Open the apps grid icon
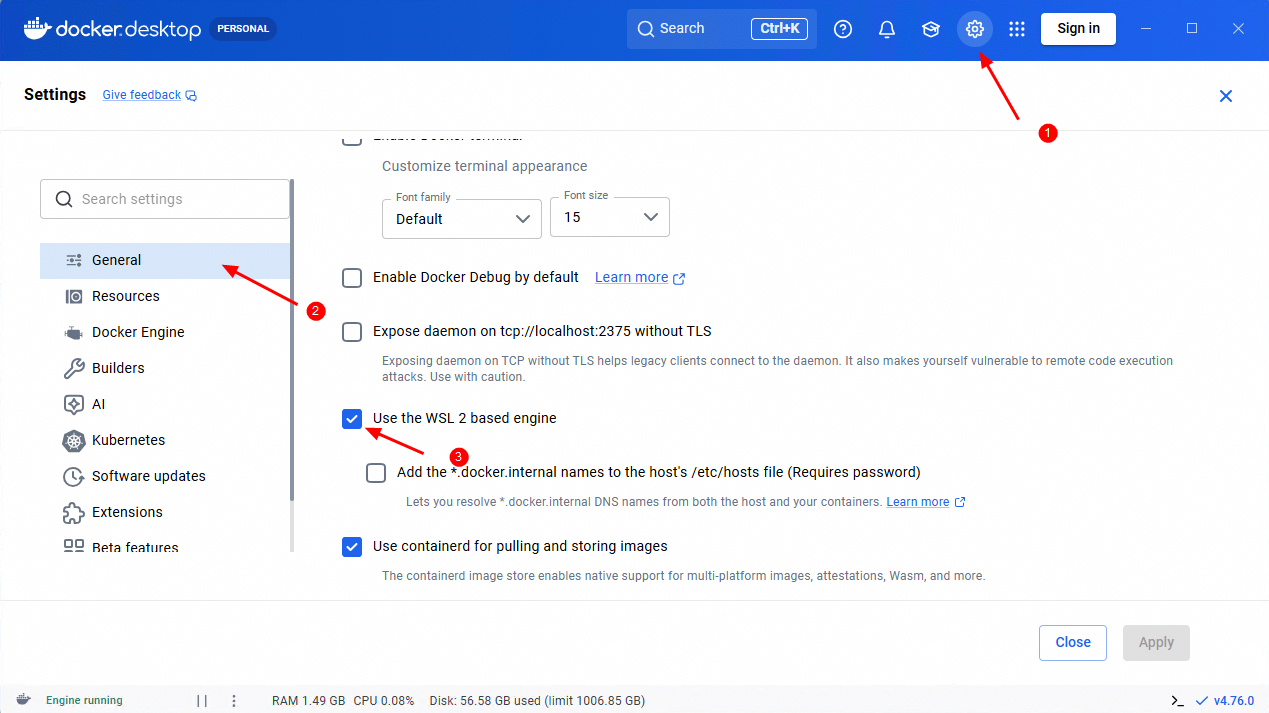The image size is (1269, 713). tap(1017, 29)
